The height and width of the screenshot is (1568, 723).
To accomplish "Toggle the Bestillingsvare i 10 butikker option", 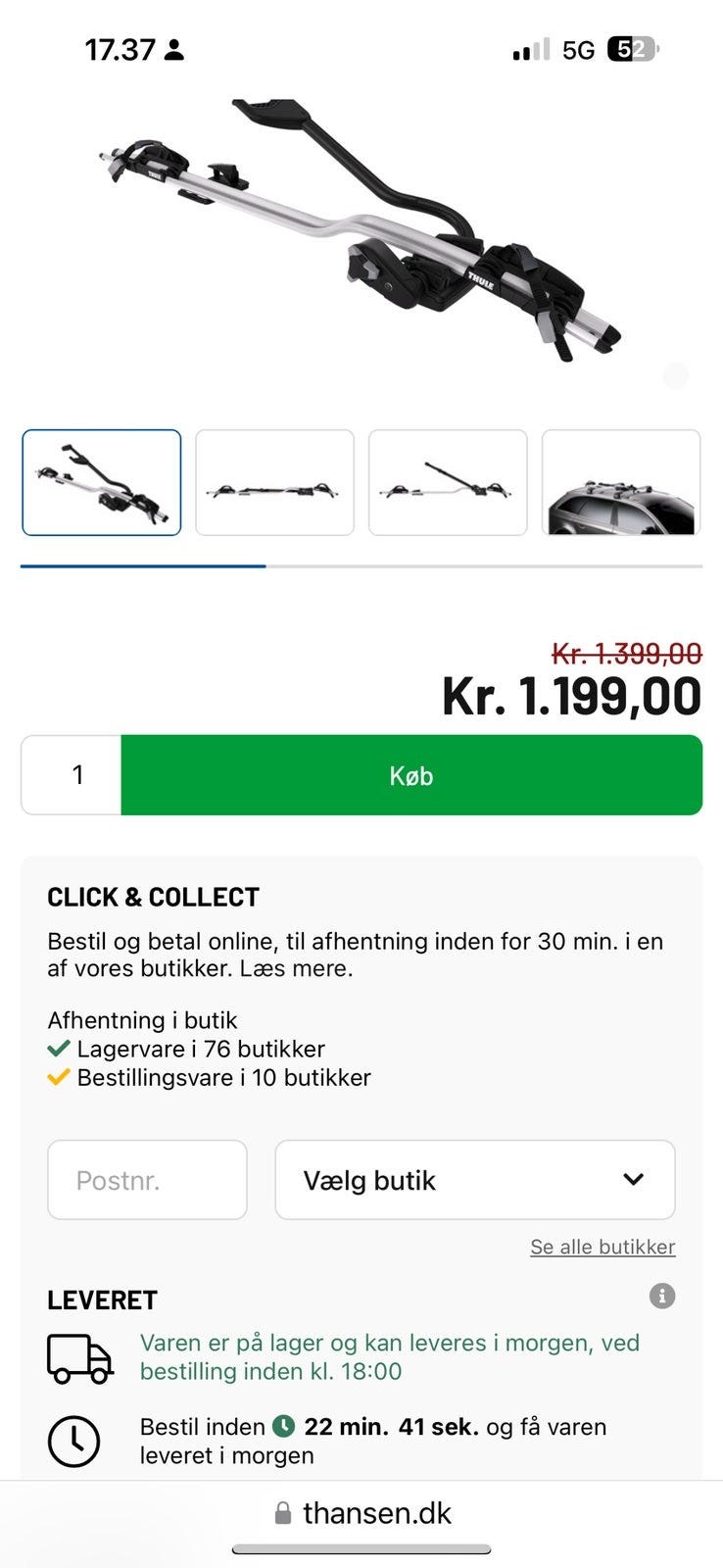I will tap(222, 1077).
